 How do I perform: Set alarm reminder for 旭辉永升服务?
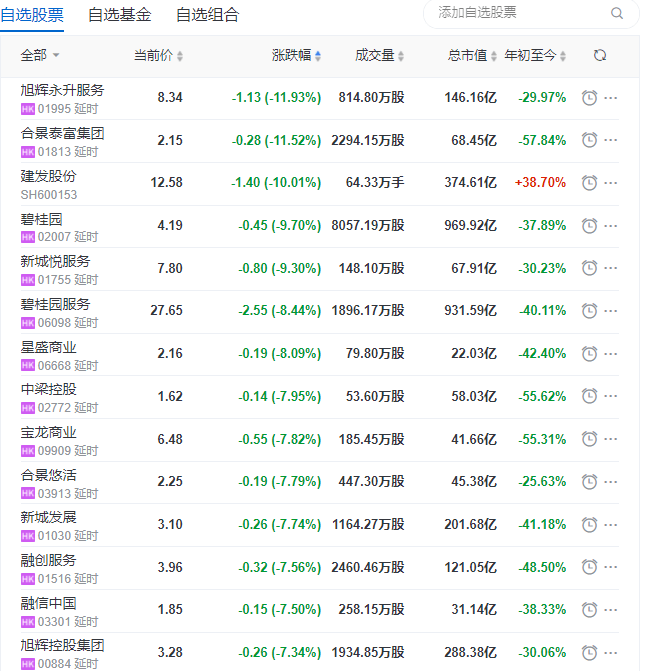(x=590, y=98)
